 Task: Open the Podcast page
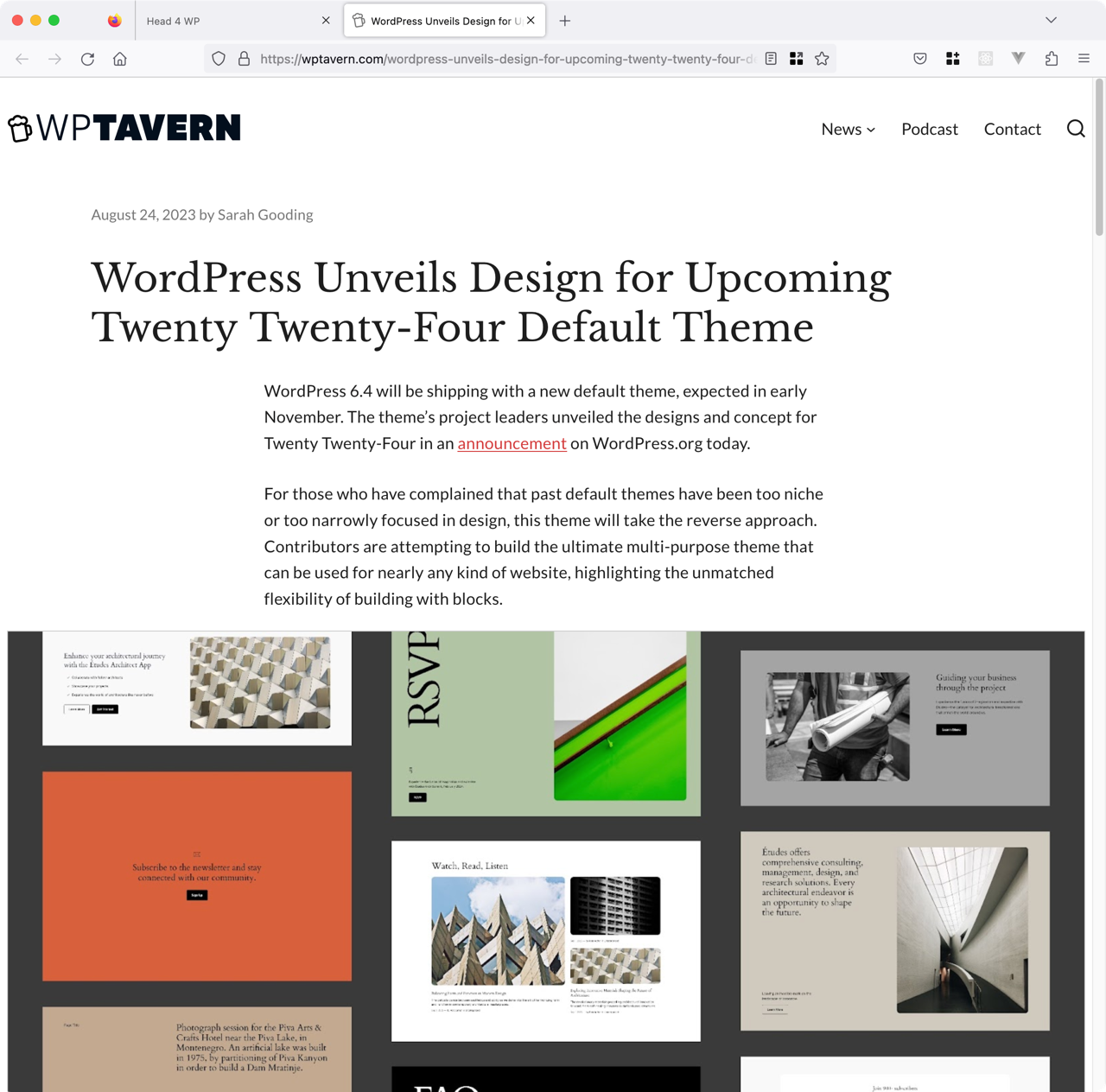point(930,129)
